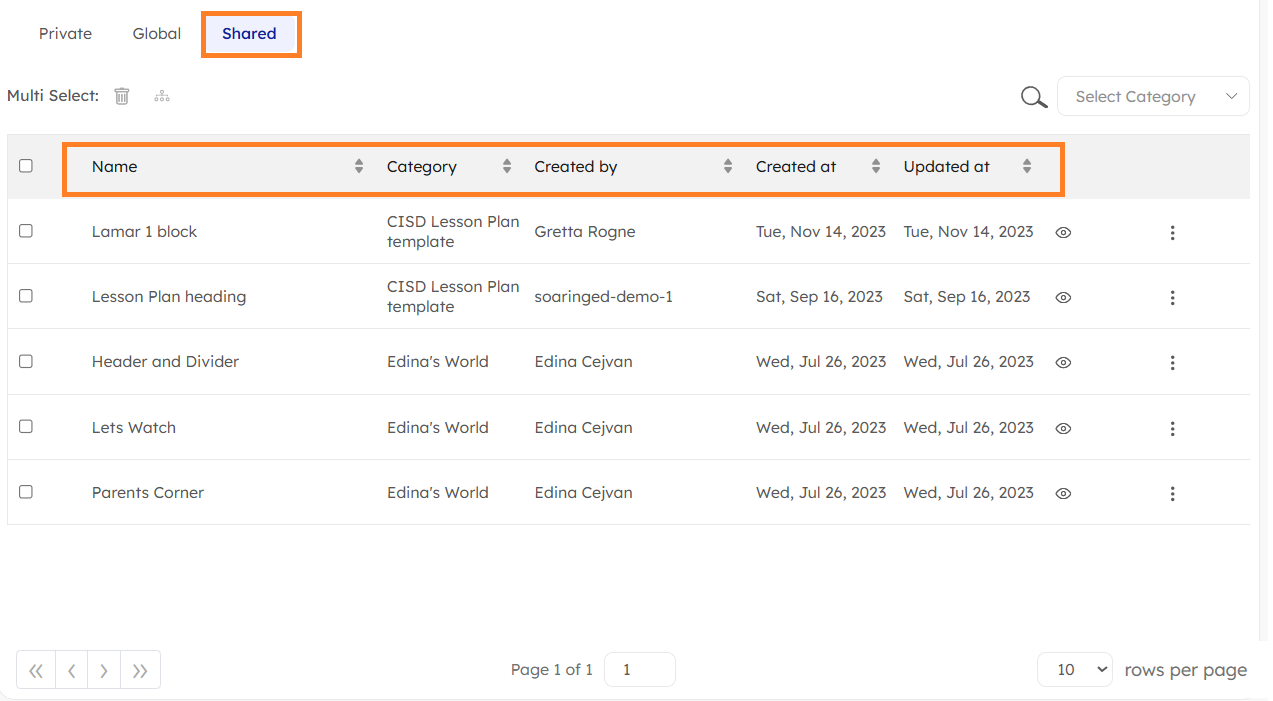Preview Lamar 1 block with eye icon

(x=1063, y=232)
